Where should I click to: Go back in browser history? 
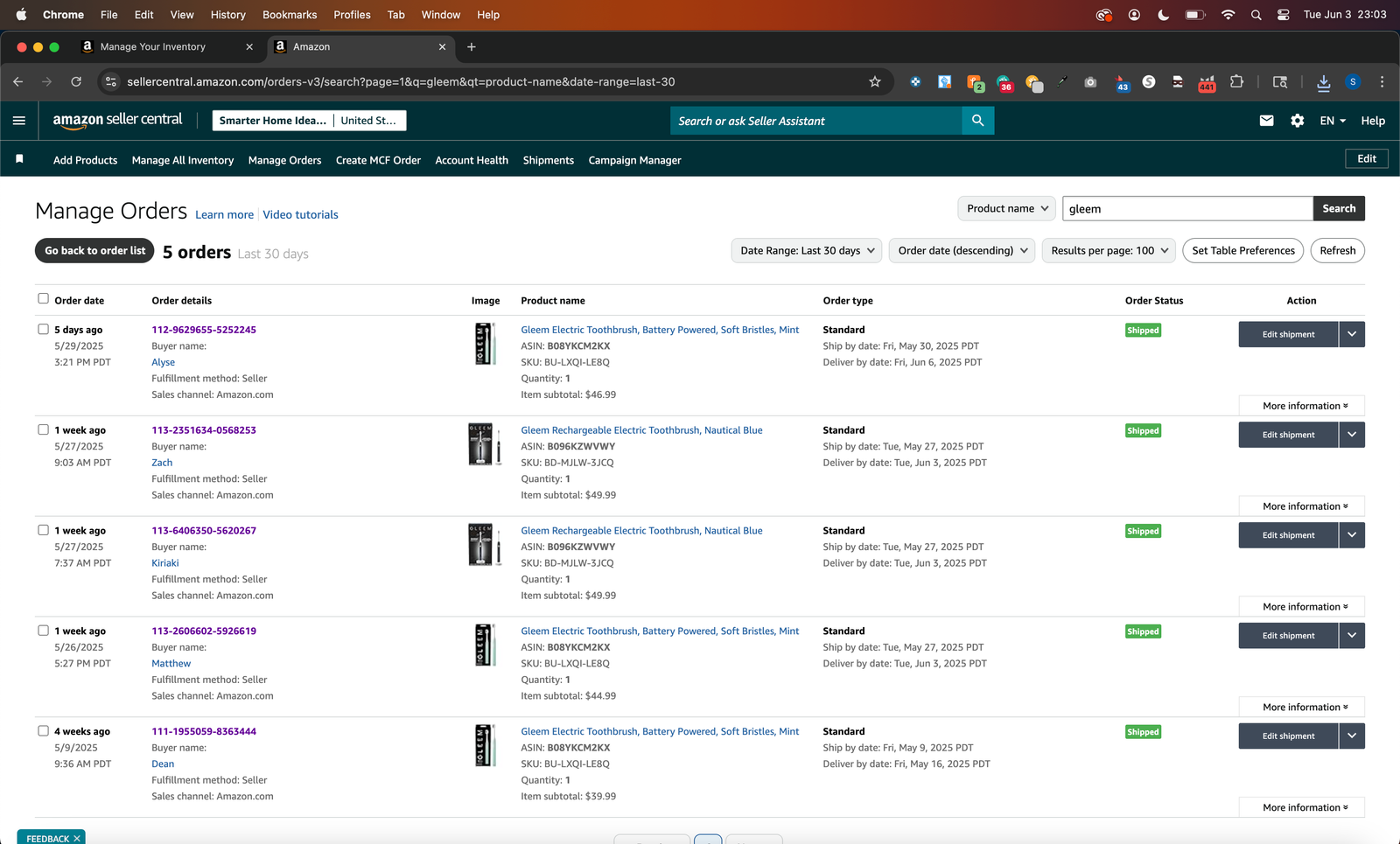coord(18,81)
